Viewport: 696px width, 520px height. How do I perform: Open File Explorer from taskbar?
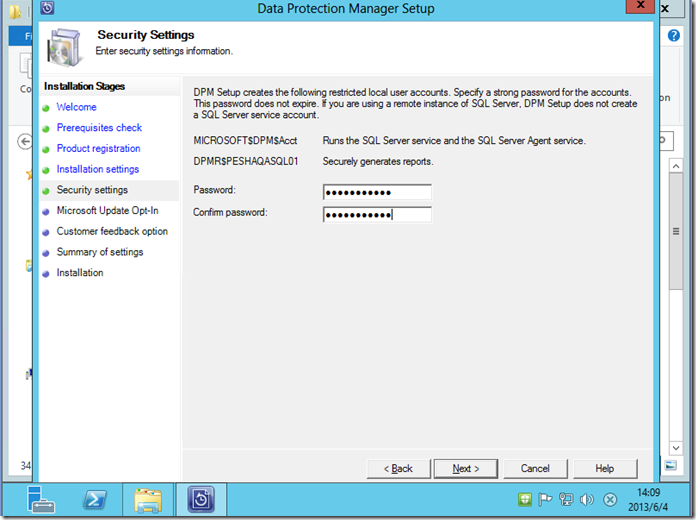(x=148, y=500)
